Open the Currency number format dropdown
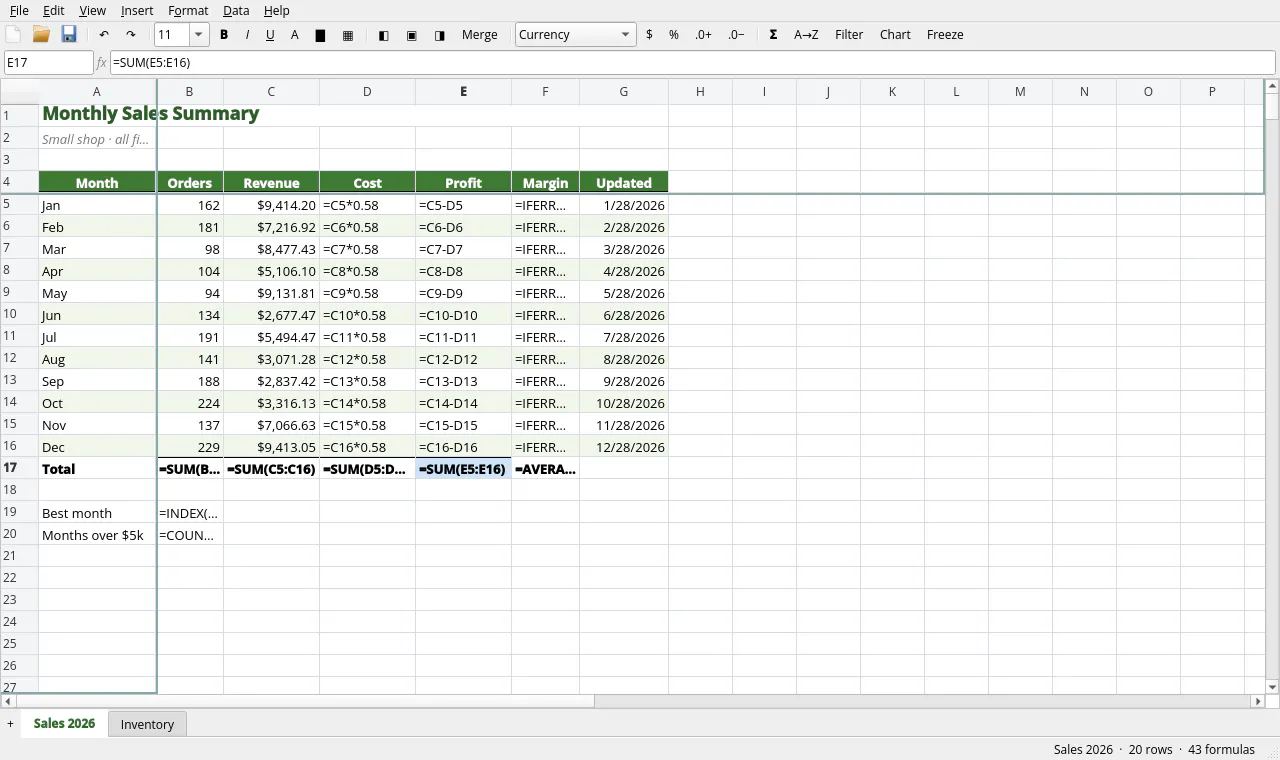The image size is (1280, 760). (576, 35)
